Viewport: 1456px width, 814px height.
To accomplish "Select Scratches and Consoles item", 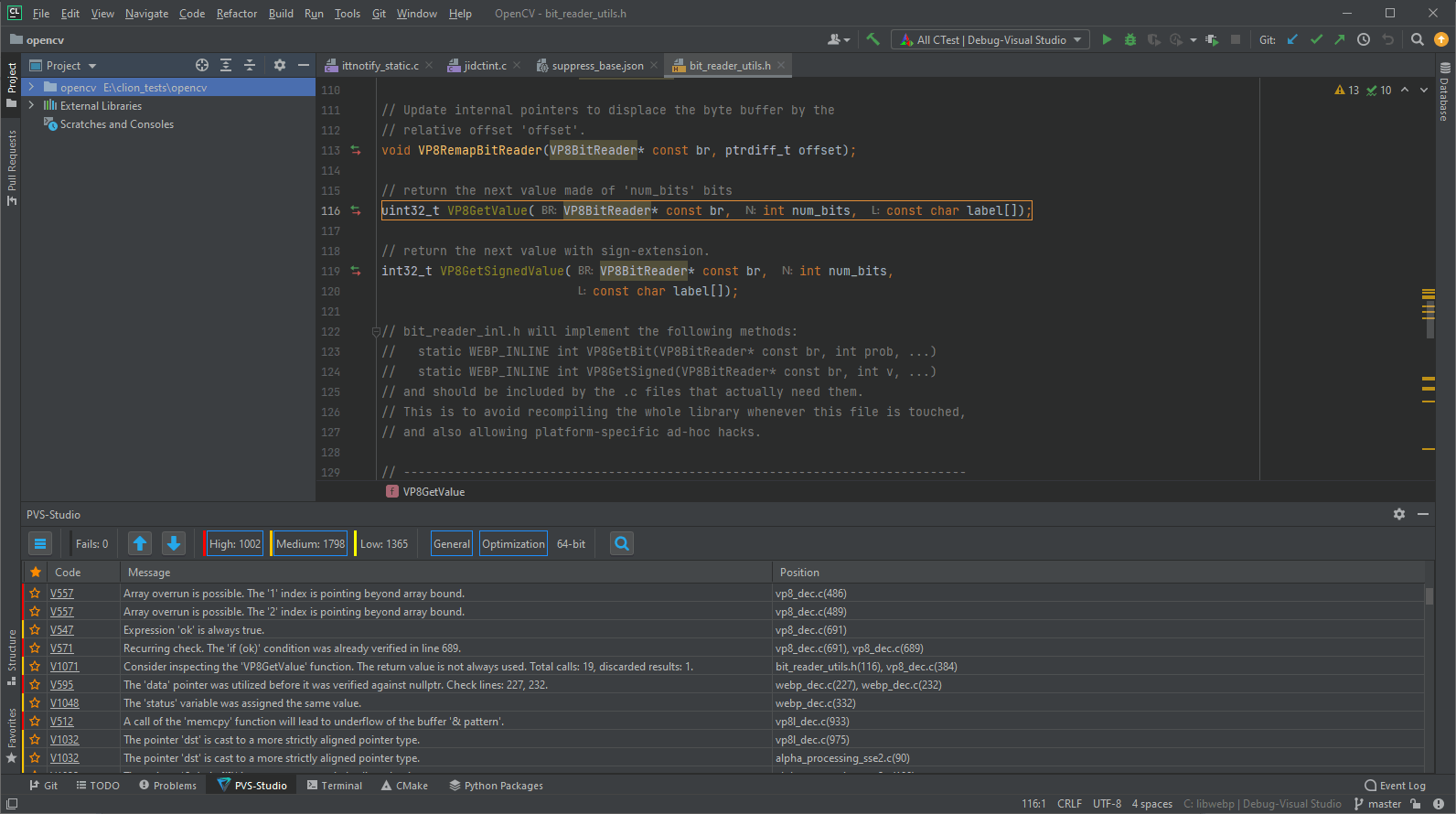I will 116,123.
